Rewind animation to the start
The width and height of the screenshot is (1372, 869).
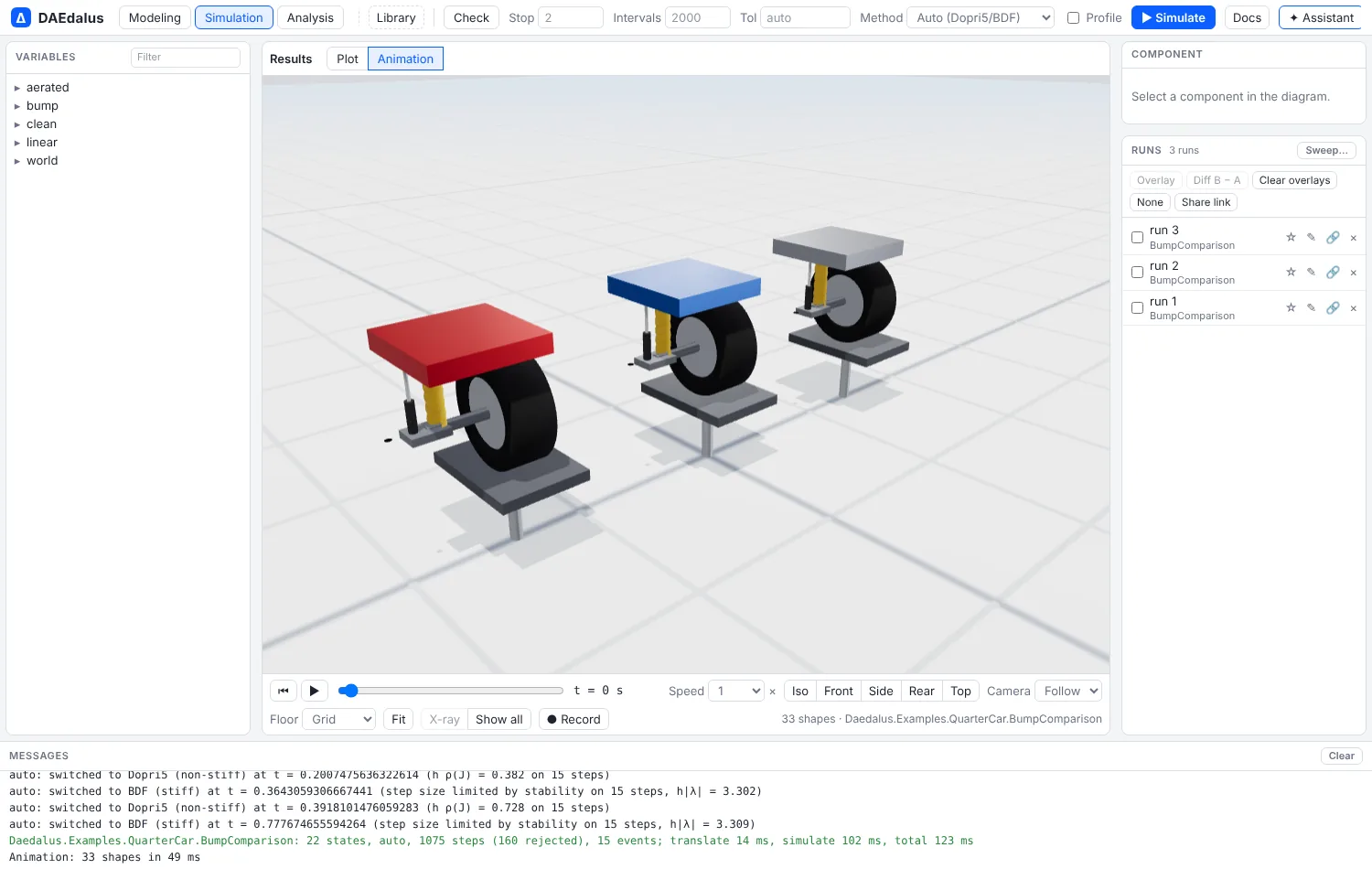click(284, 691)
